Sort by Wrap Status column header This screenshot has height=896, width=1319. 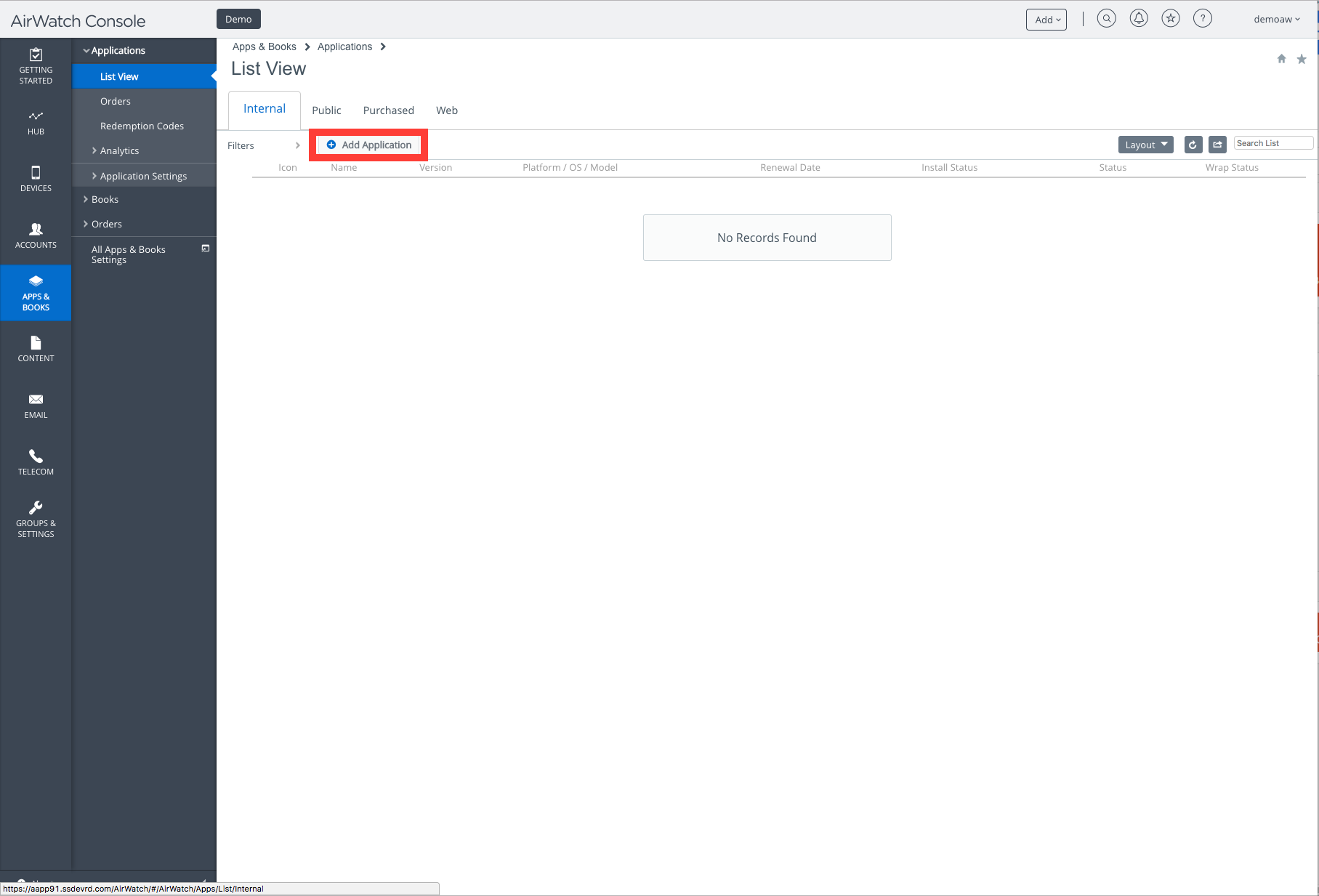1232,168
